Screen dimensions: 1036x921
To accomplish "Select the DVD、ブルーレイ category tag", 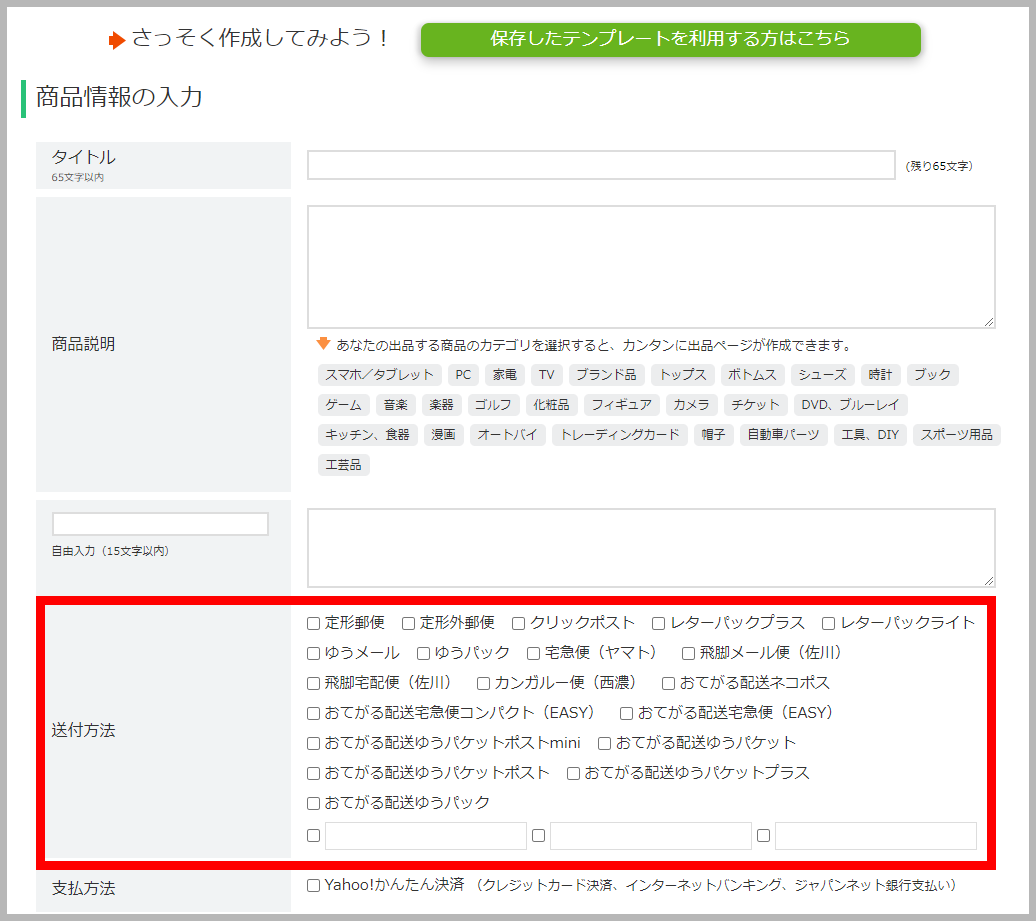I will pyautogui.click(x=850, y=404).
